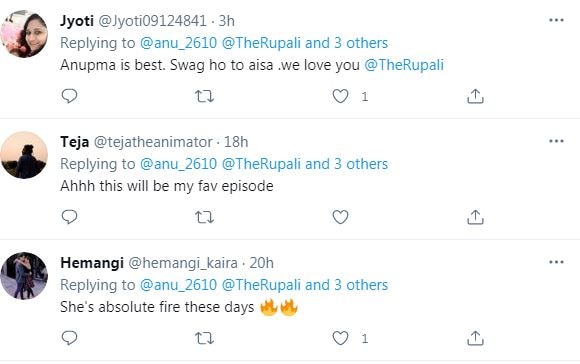
Task: Open @anu_2610 link in Teja's reply line
Action: coord(178,164)
